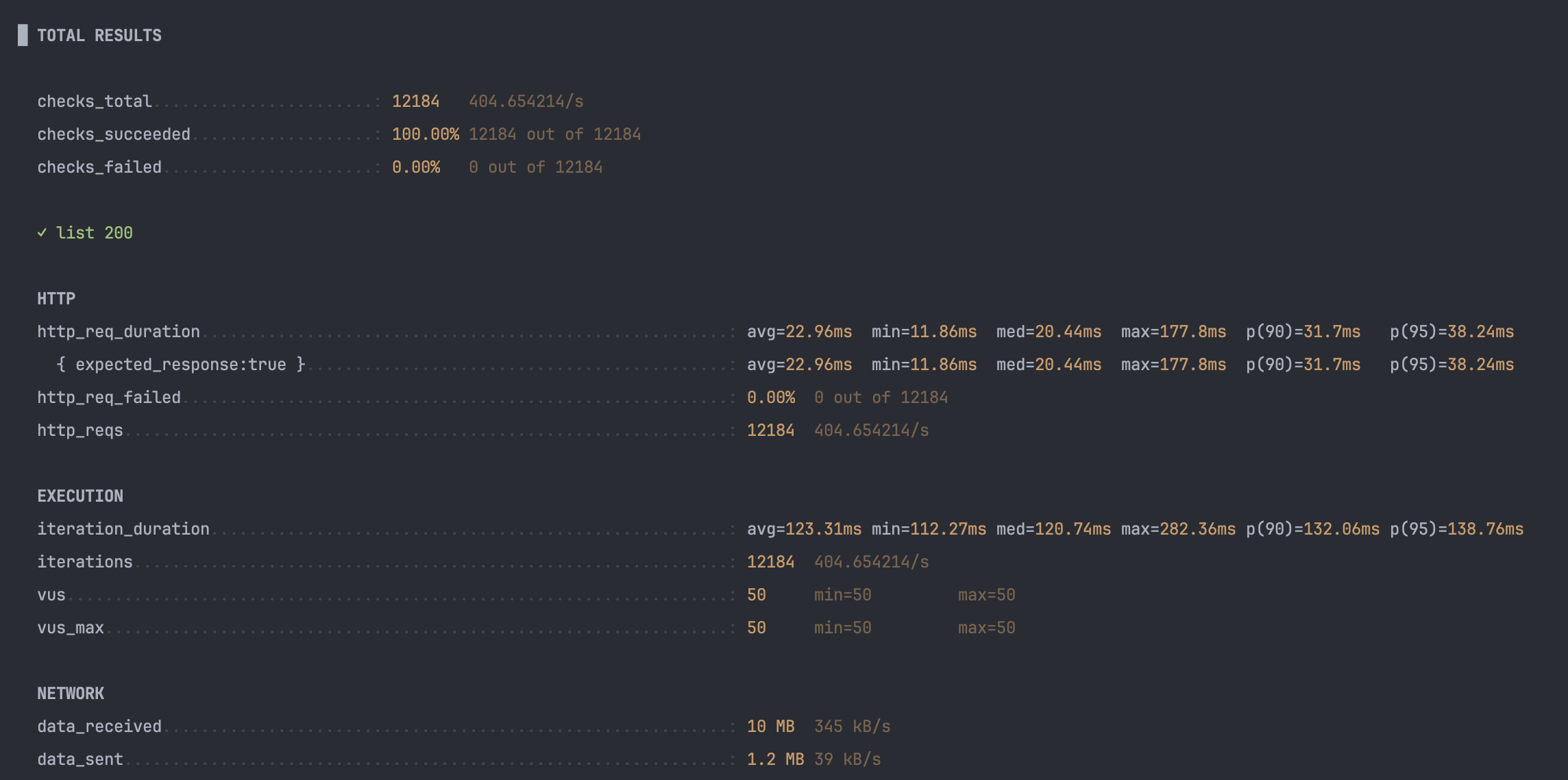Click http_req_duration p(95)=38.24ms value

(x=1451, y=332)
